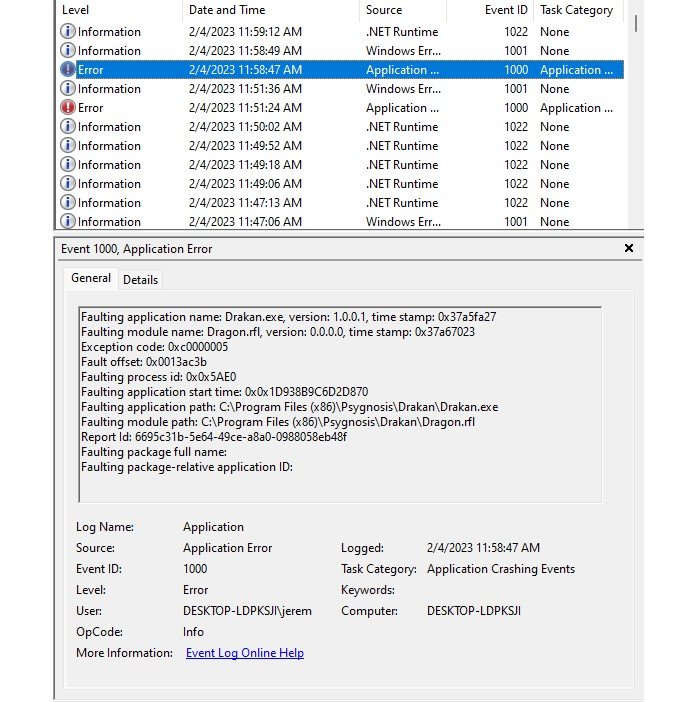Click inside the faulting application description text box
696x702 pixels.
coord(340,400)
